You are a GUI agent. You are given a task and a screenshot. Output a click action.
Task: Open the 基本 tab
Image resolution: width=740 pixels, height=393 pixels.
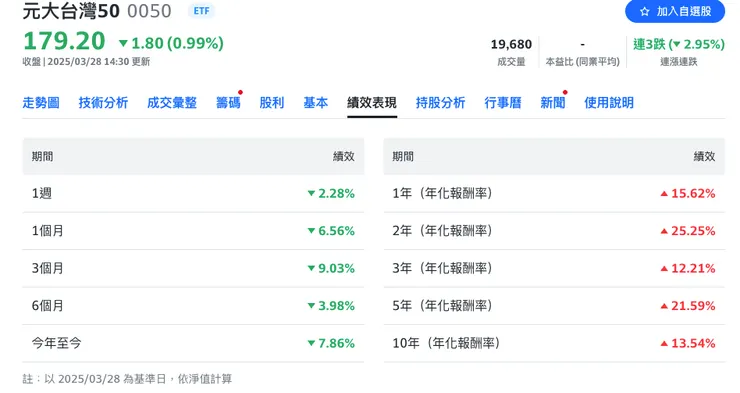click(x=316, y=102)
